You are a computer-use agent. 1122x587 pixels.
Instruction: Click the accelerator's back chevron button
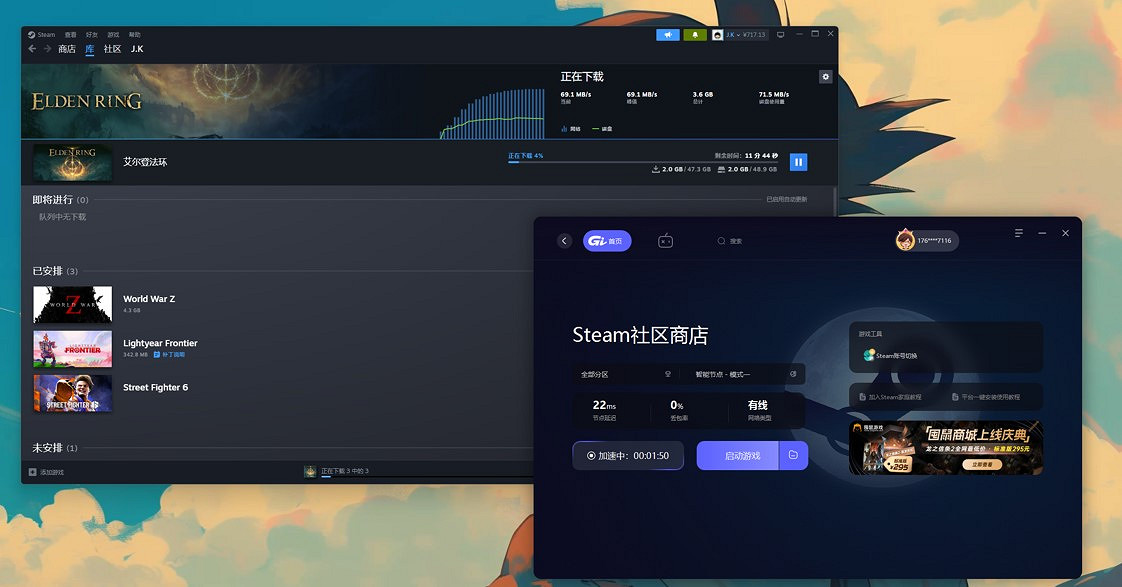click(564, 241)
